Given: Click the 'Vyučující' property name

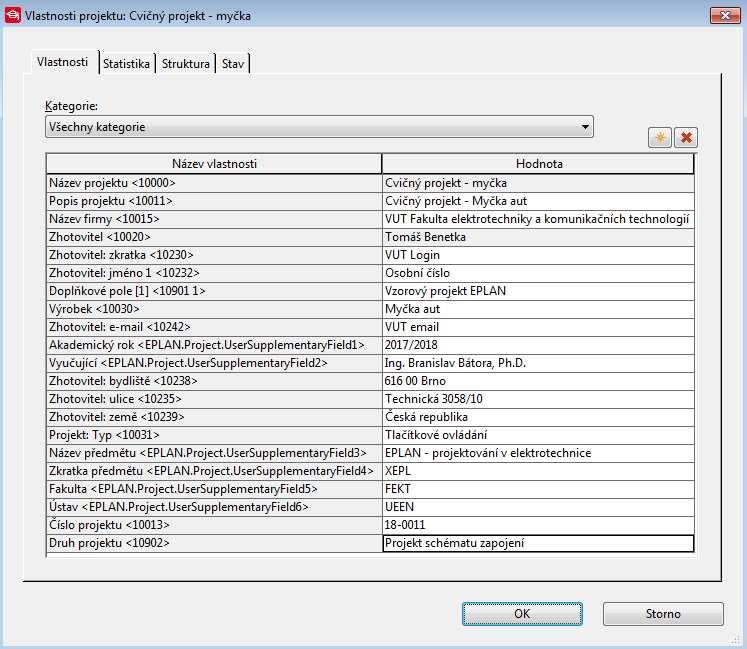Looking at the screenshot, I should pos(214,363).
